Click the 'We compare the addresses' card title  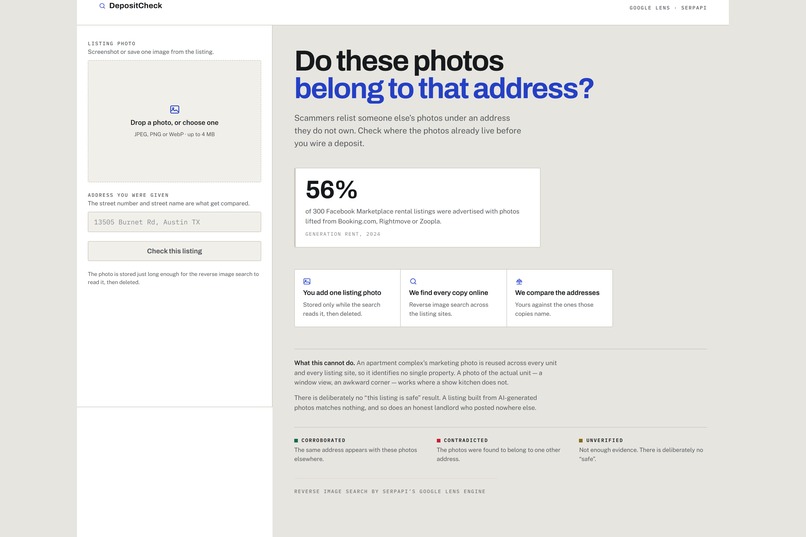click(x=557, y=292)
